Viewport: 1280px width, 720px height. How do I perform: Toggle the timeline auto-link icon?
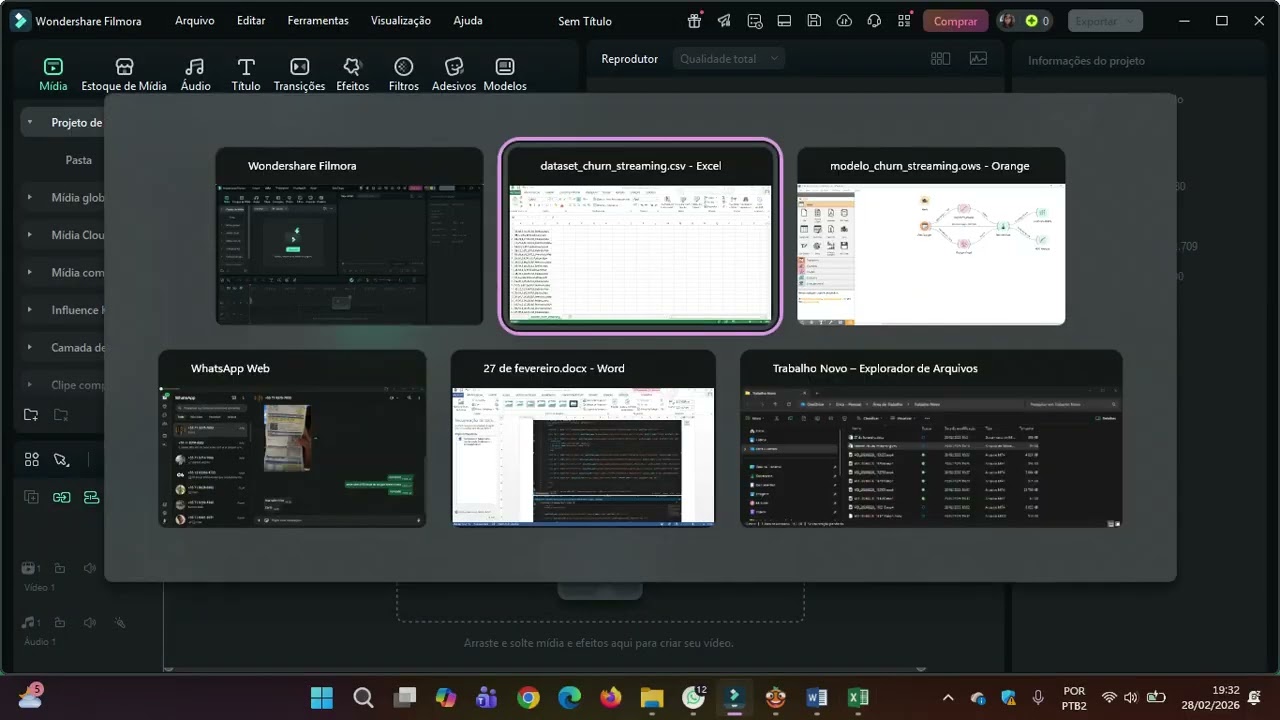(x=62, y=497)
